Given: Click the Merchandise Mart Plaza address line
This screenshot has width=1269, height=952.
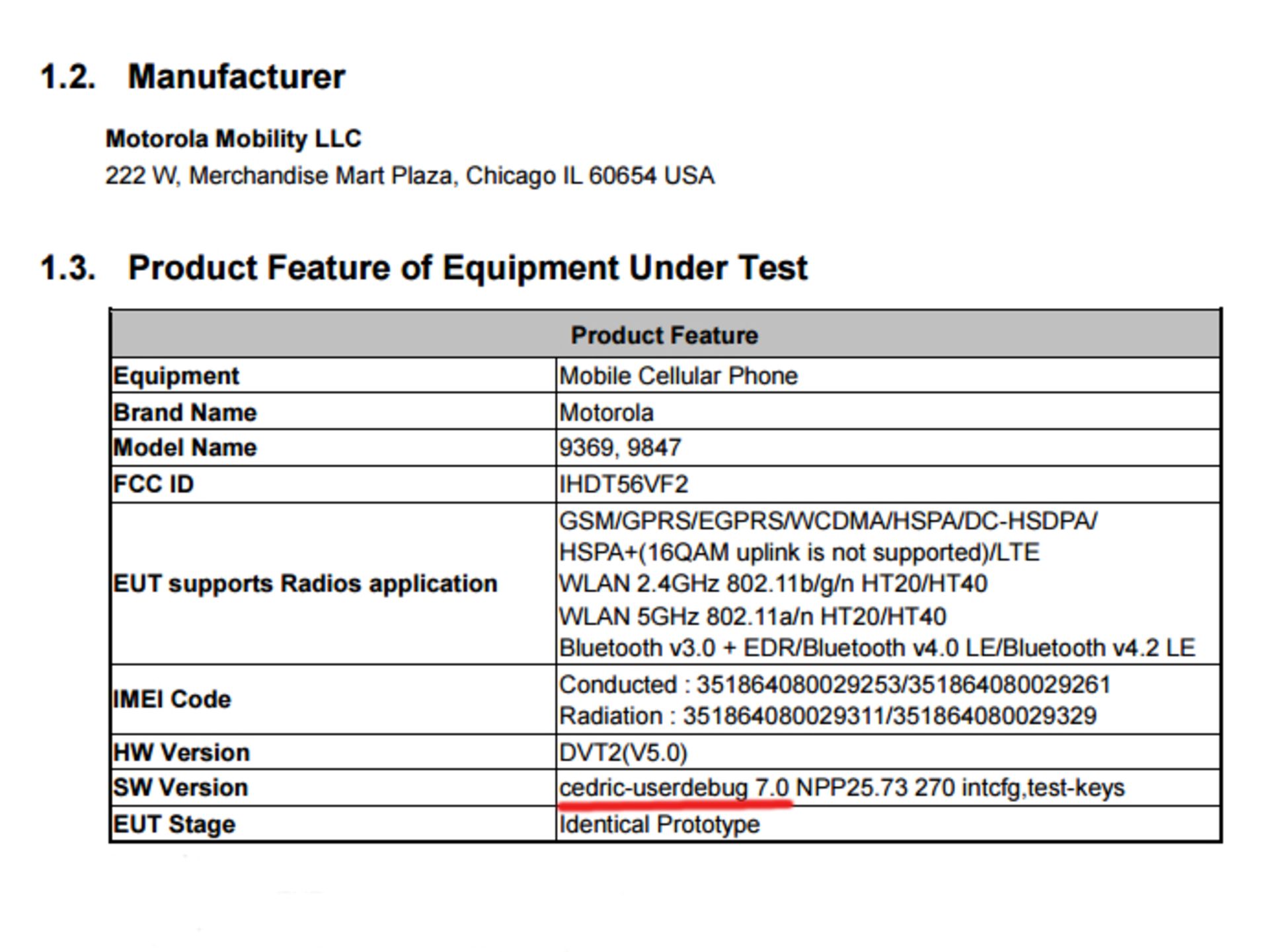Looking at the screenshot, I should pos(409,176).
